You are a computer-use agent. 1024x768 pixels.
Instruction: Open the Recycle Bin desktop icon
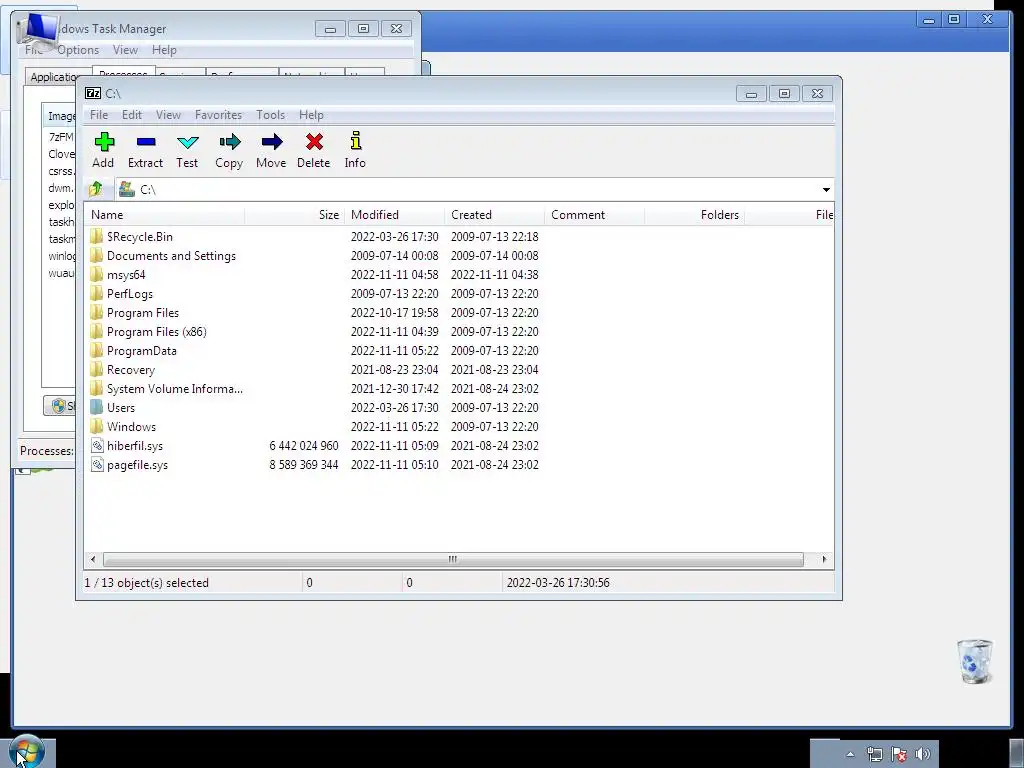coord(975,662)
